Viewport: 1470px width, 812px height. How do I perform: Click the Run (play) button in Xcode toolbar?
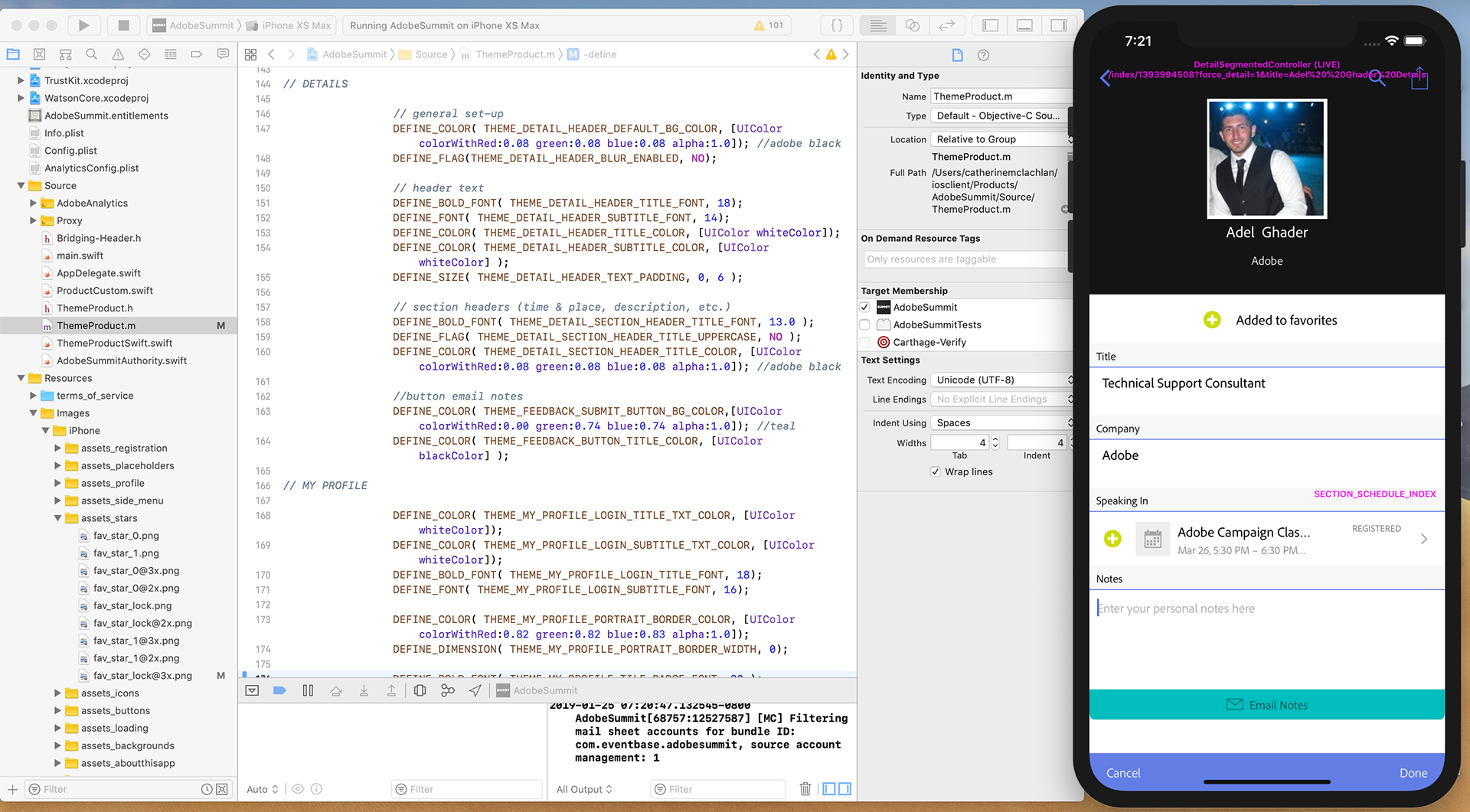pyautogui.click(x=83, y=25)
